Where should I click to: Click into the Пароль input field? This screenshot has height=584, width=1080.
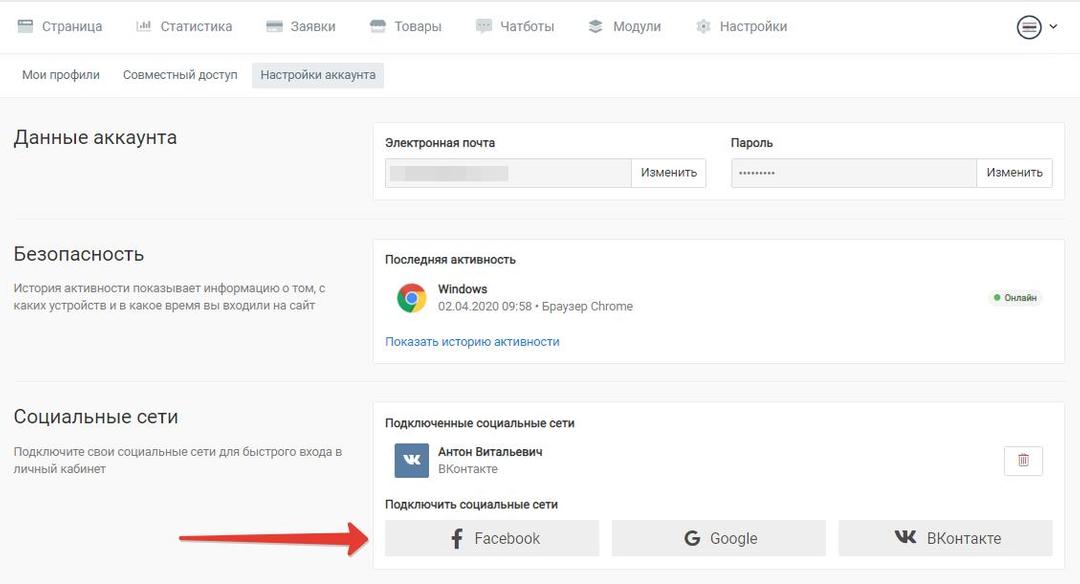(x=854, y=173)
